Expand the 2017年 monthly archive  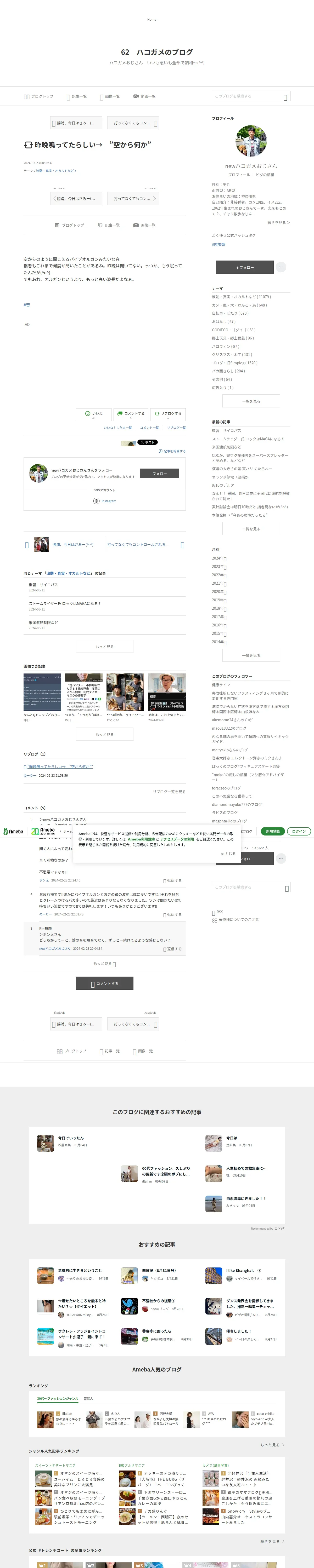click(220, 616)
